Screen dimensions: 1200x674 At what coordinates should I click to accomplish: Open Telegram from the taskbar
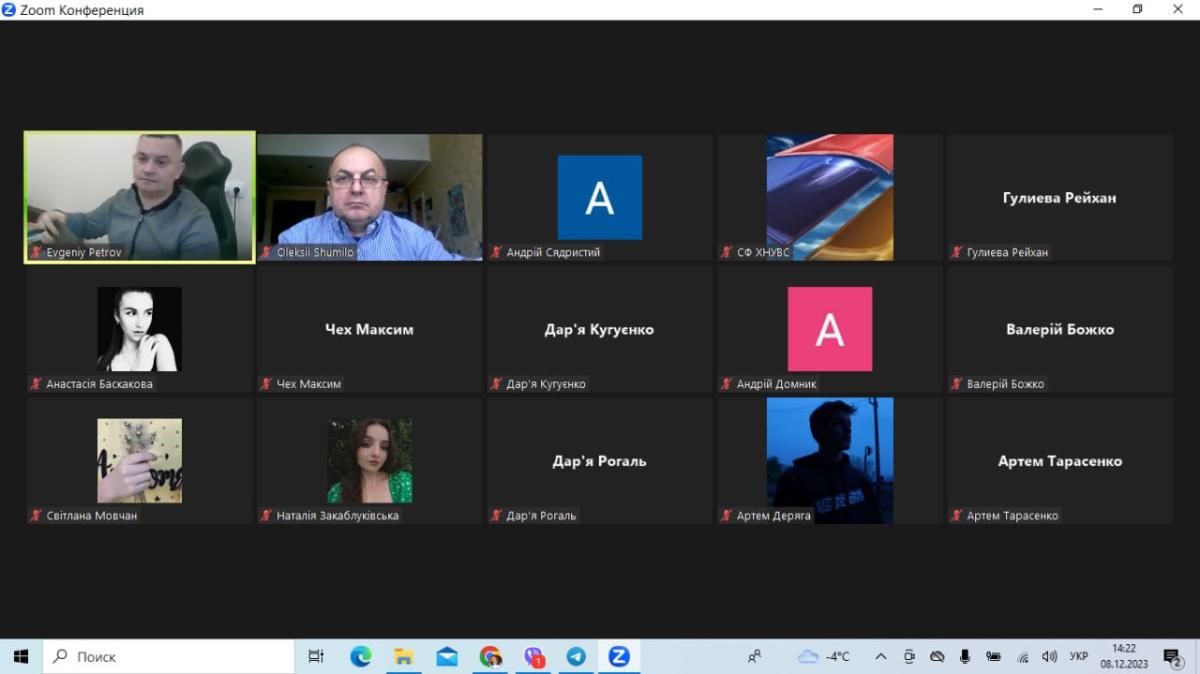point(576,656)
